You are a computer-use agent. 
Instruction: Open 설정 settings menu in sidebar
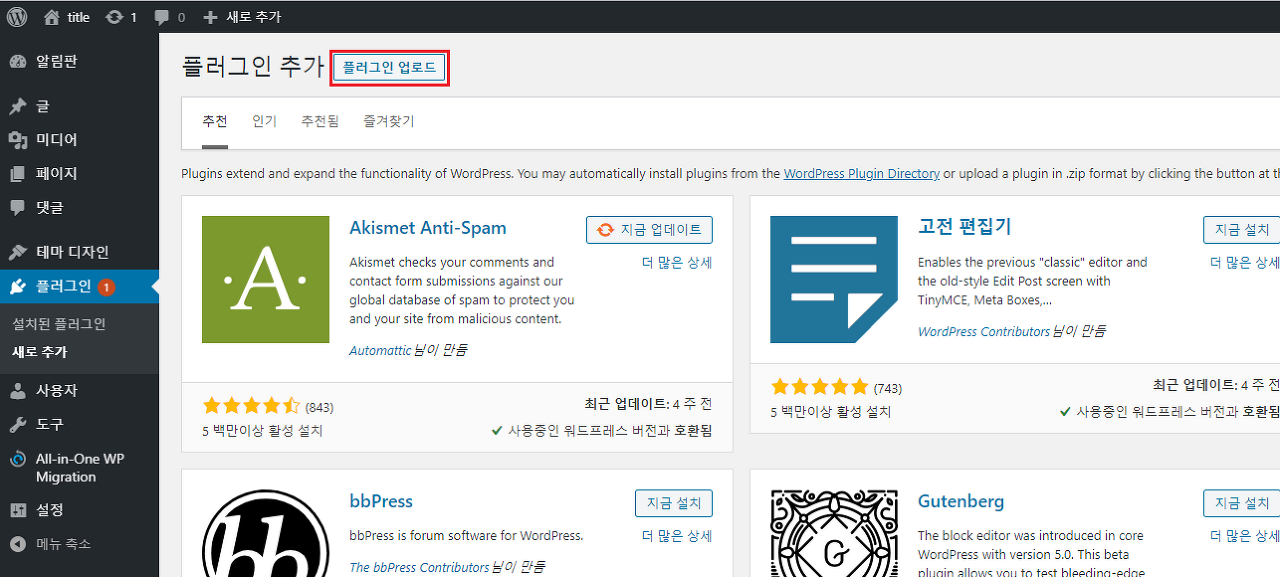79,510
